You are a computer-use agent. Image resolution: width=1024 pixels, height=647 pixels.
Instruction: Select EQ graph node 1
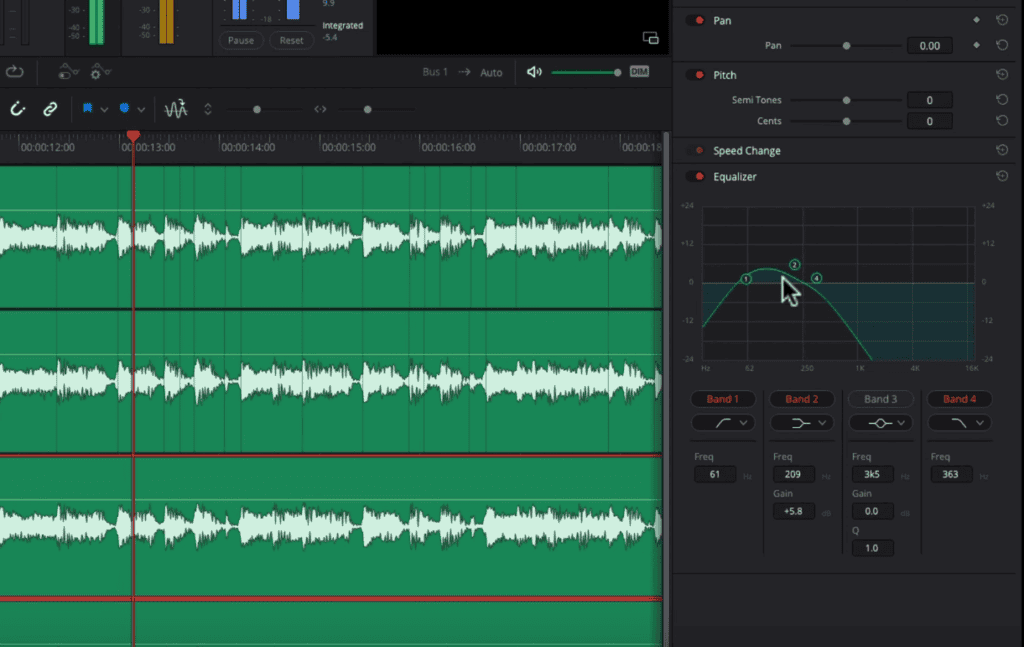[746, 279]
